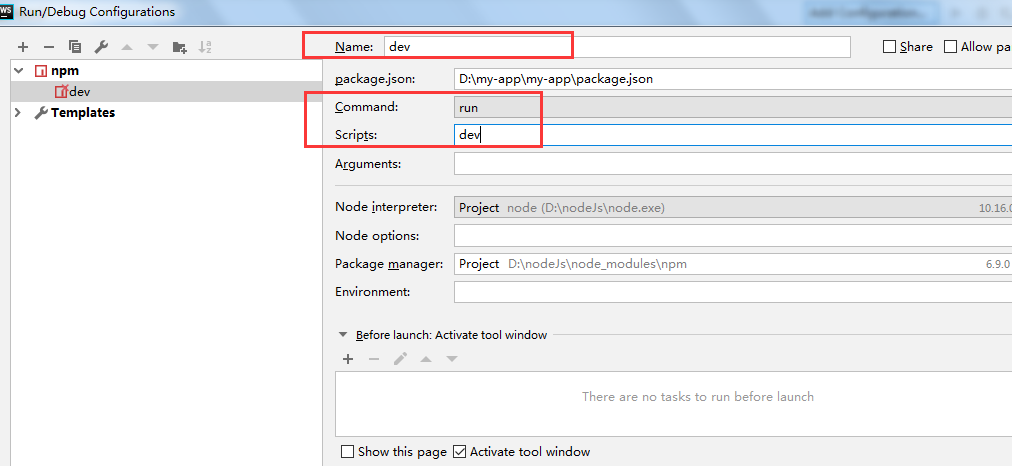The width and height of the screenshot is (1012, 466).
Task: Click the dev configuration icon in tree
Action: coord(61,92)
